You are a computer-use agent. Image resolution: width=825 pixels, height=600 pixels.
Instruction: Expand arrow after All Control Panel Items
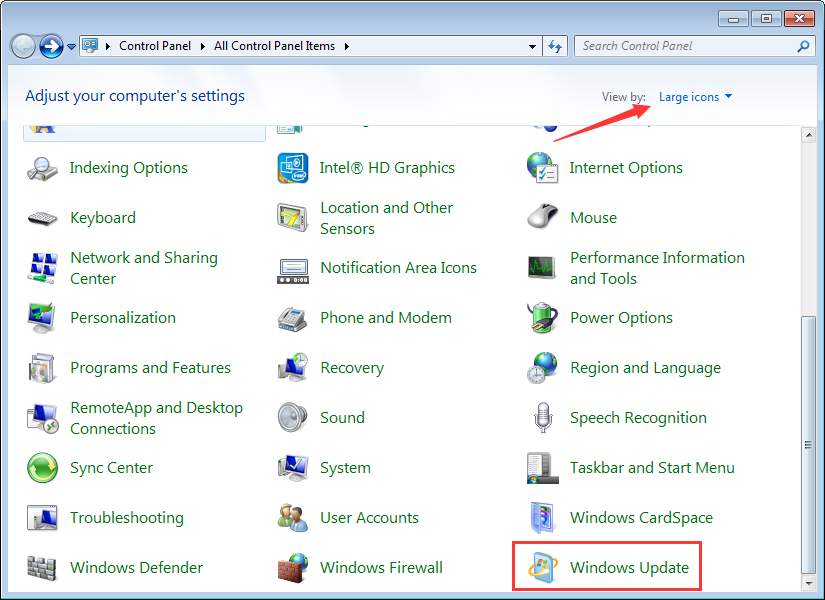[x=347, y=46]
